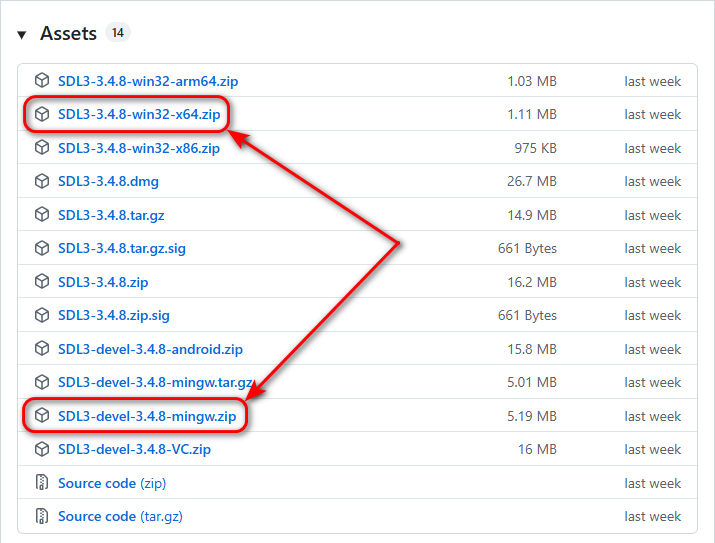The image size is (715, 543).
Task: Download SDL3-3.4.8-win32-arm64.zip
Action: (148, 81)
